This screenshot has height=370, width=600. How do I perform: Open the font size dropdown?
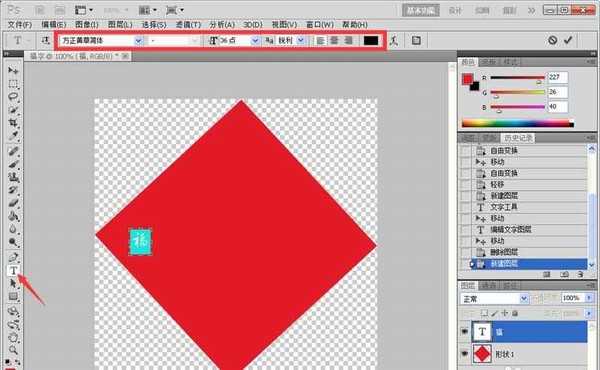click(x=255, y=41)
